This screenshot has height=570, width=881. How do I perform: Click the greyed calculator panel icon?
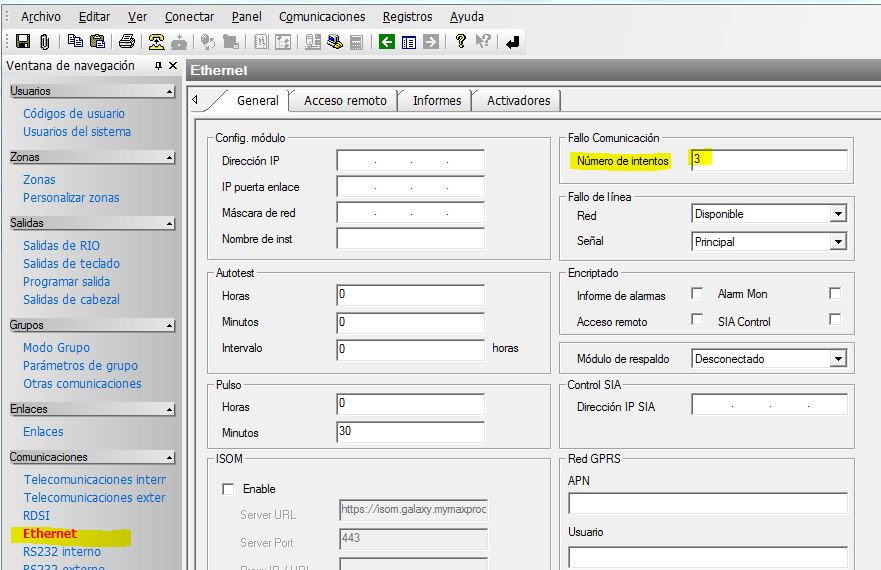tap(356, 42)
